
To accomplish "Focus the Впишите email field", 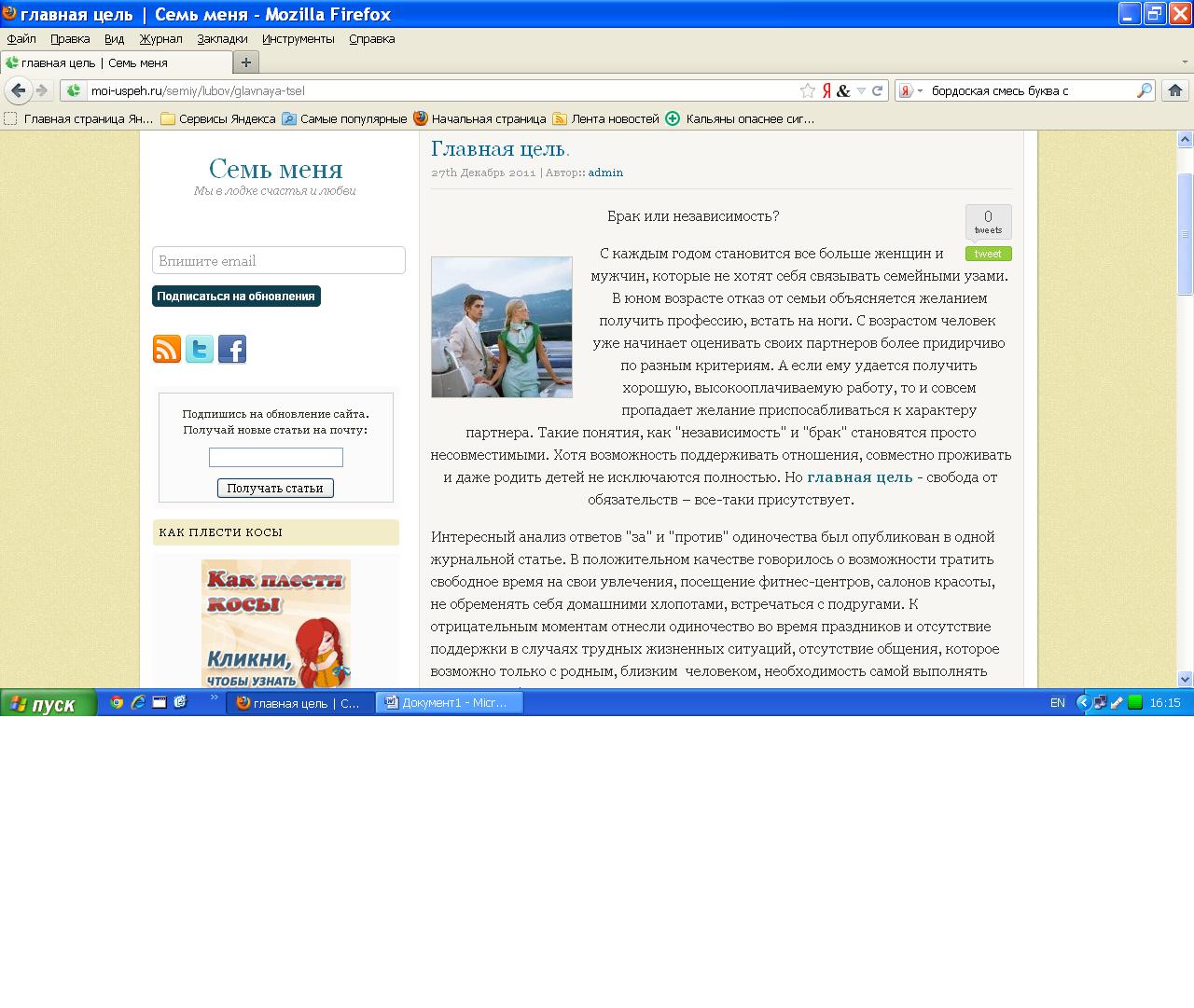I will pos(279,260).
